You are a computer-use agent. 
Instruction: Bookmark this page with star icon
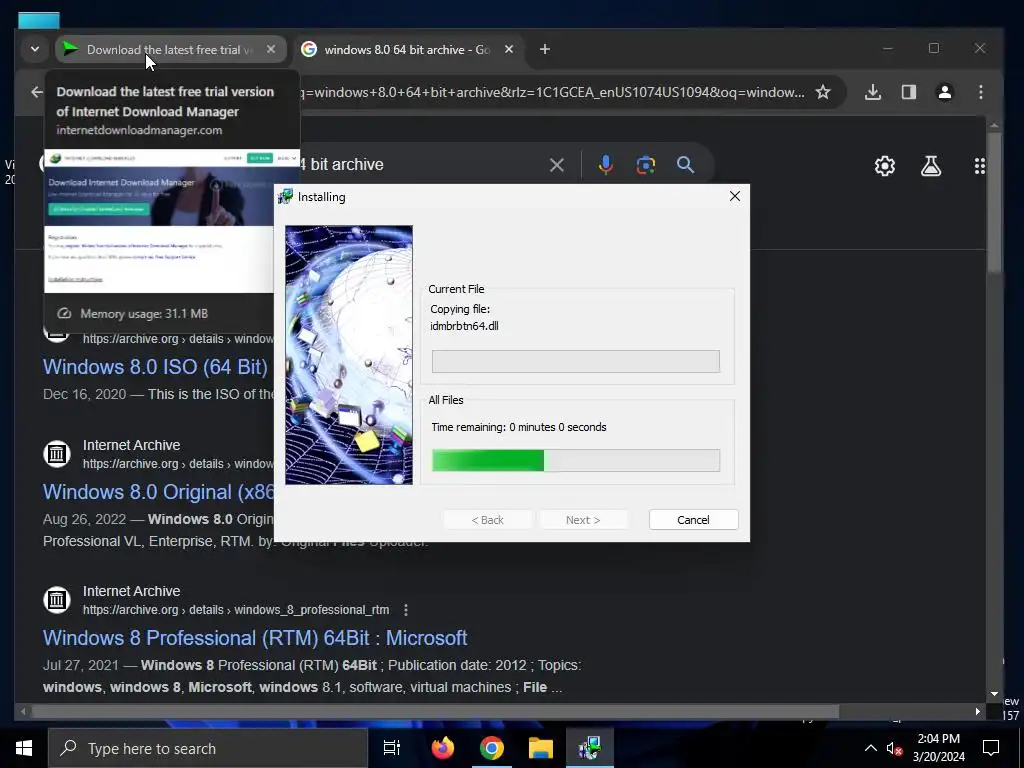tap(823, 92)
